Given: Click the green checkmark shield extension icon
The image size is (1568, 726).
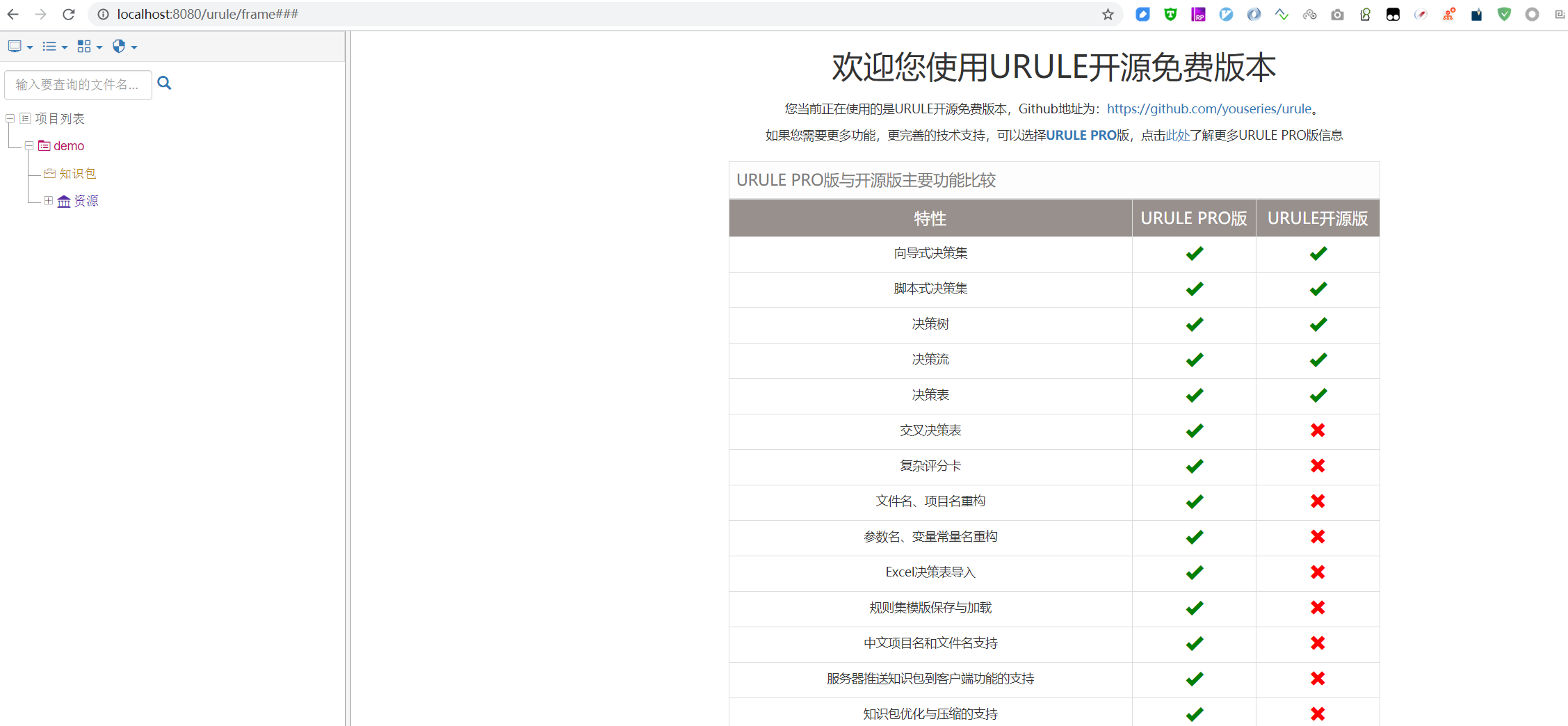Looking at the screenshot, I should (x=1504, y=14).
